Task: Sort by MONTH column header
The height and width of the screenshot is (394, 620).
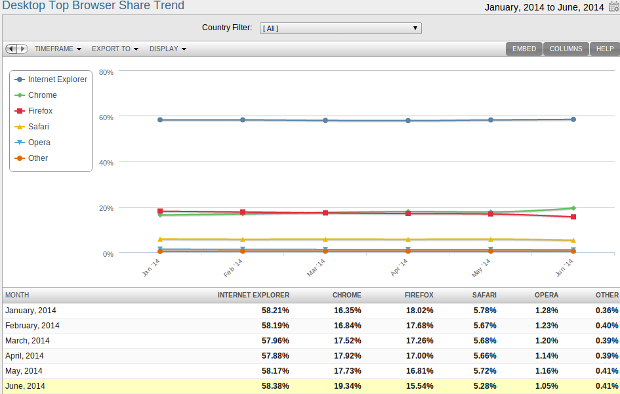Action: [17, 295]
